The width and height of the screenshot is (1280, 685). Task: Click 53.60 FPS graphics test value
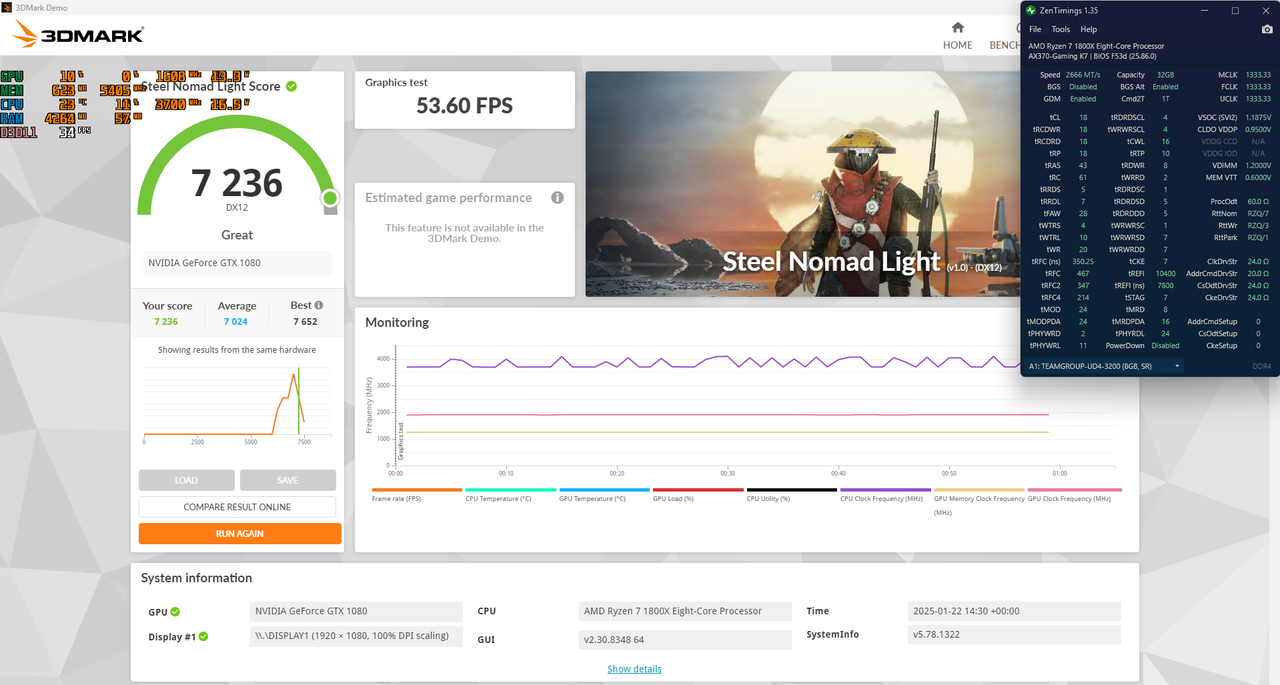tap(464, 105)
